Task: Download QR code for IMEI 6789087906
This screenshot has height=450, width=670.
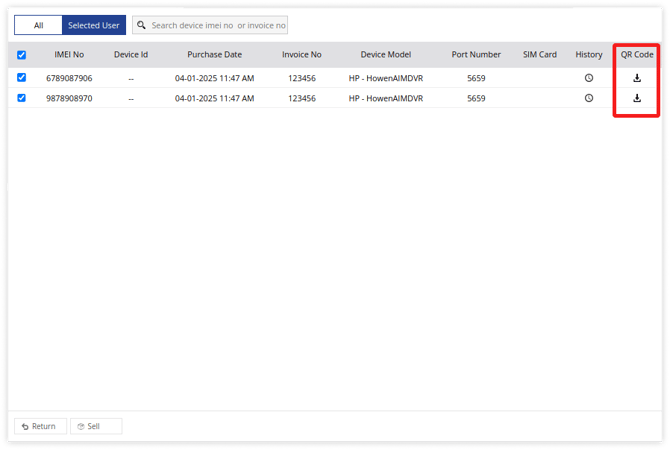Action: click(637, 78)
